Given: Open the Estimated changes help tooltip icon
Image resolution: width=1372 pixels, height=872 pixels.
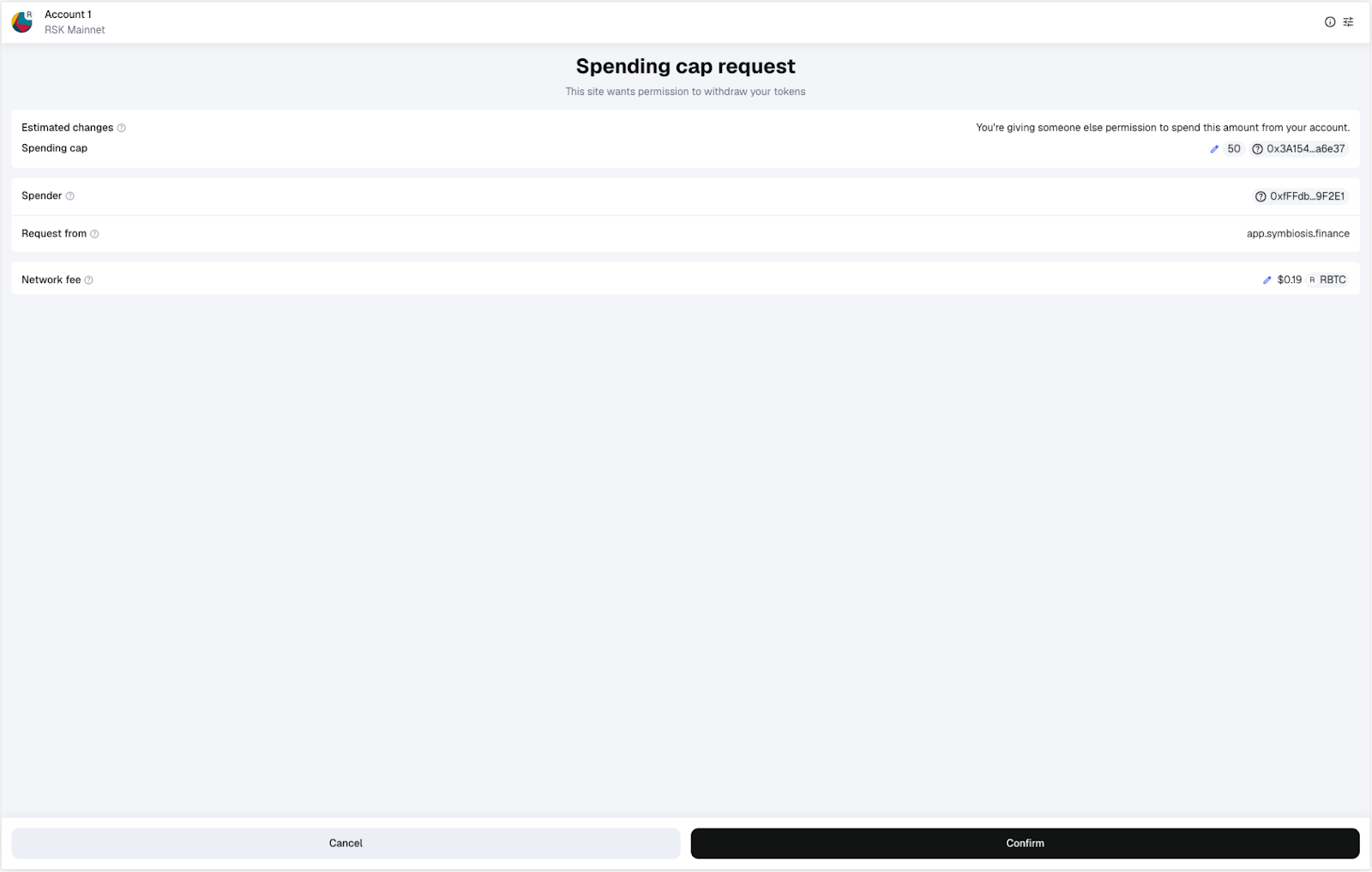Looking at the screenshot, I should click(121, 128).
